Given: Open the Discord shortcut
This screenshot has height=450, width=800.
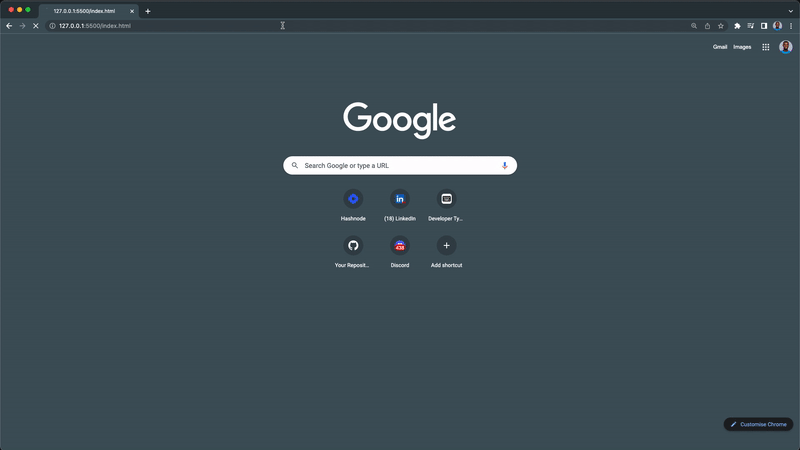Looking at the screenshot, I should pyautogui.click(x=400, y=246).
